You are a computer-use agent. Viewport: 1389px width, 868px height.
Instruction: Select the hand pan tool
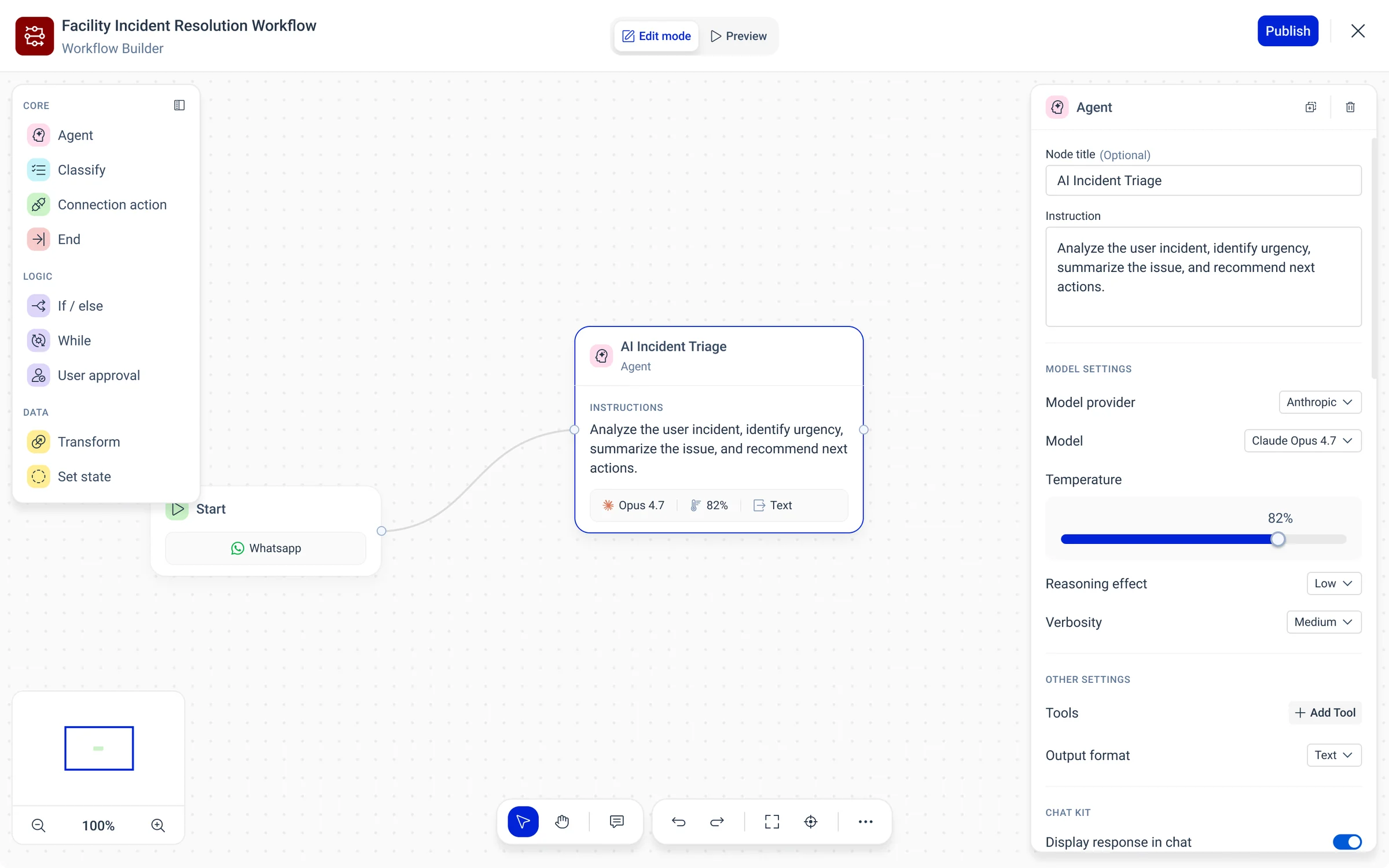tap(562, 821)
